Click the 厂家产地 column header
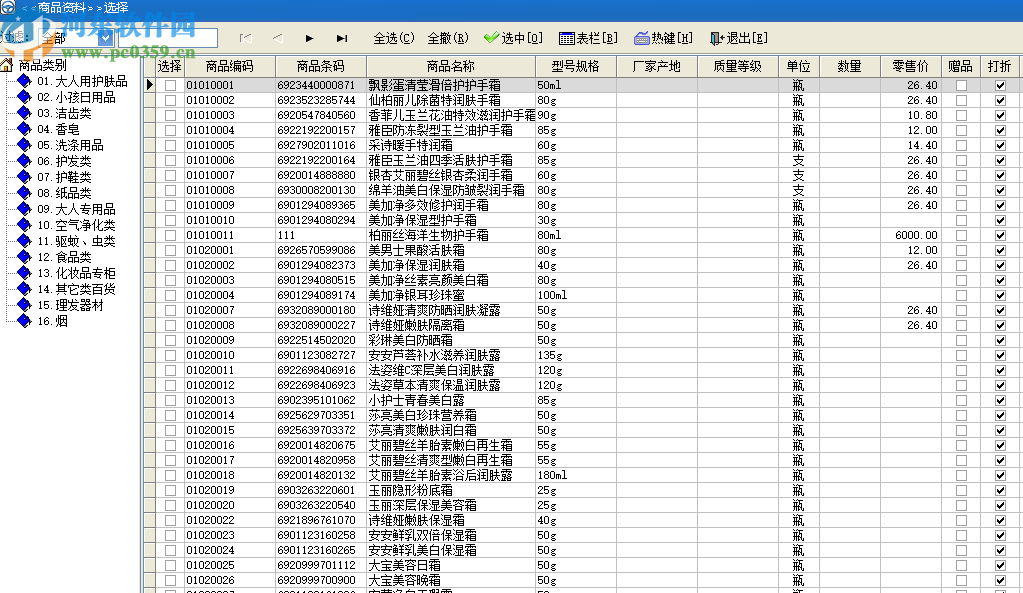The width and height of the screenshot is (1023, 593). pyautogui.click(x=657, y=66)
